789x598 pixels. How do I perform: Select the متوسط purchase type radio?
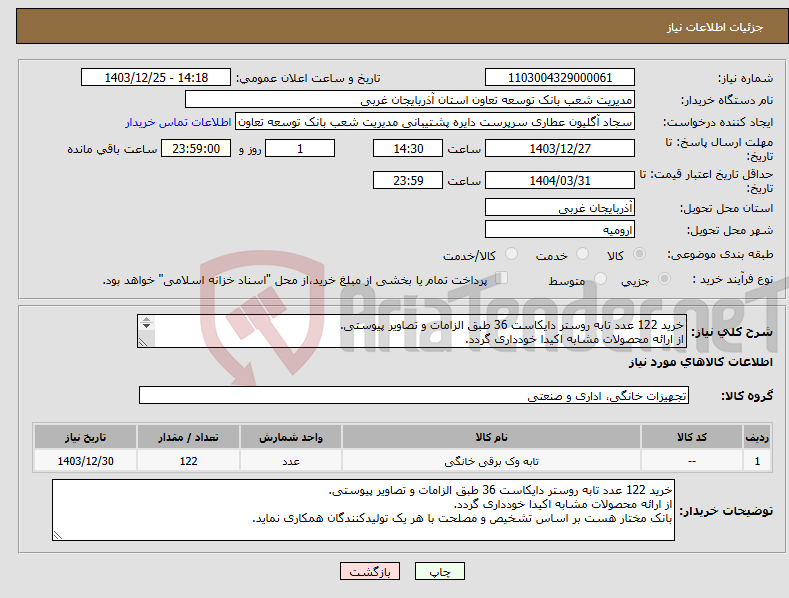point(600,278)
